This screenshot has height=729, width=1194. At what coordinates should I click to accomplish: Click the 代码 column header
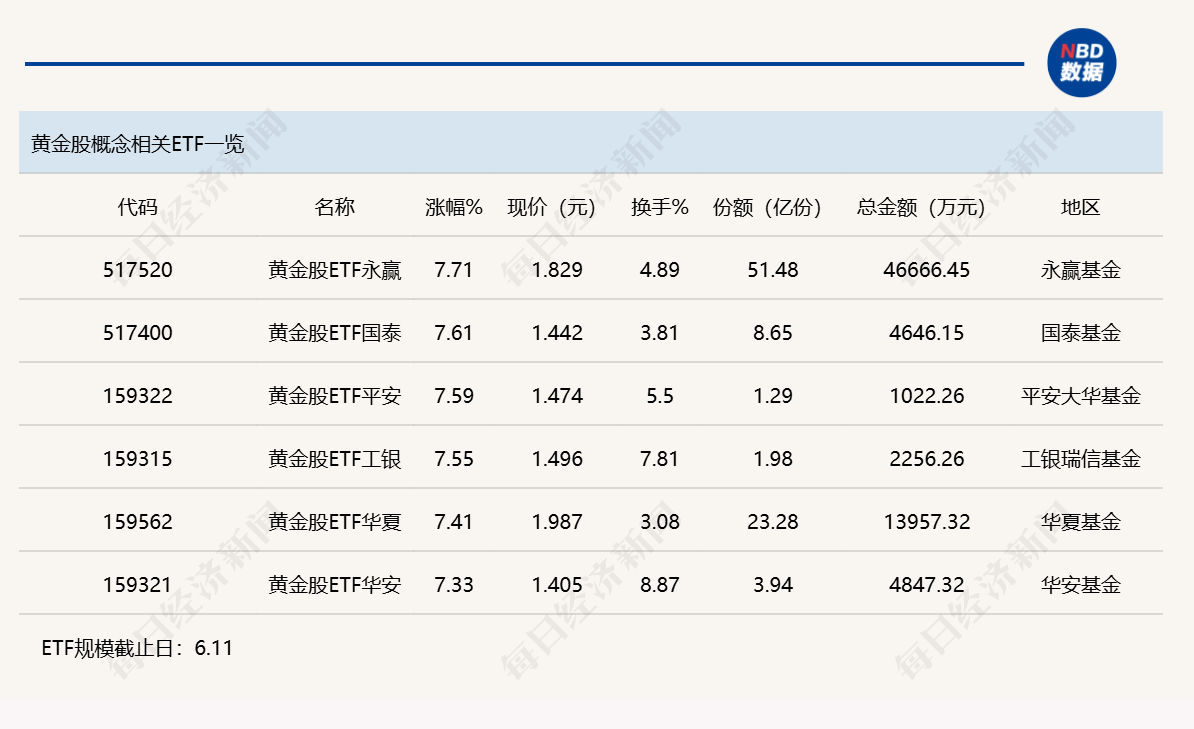coord(138,207)
